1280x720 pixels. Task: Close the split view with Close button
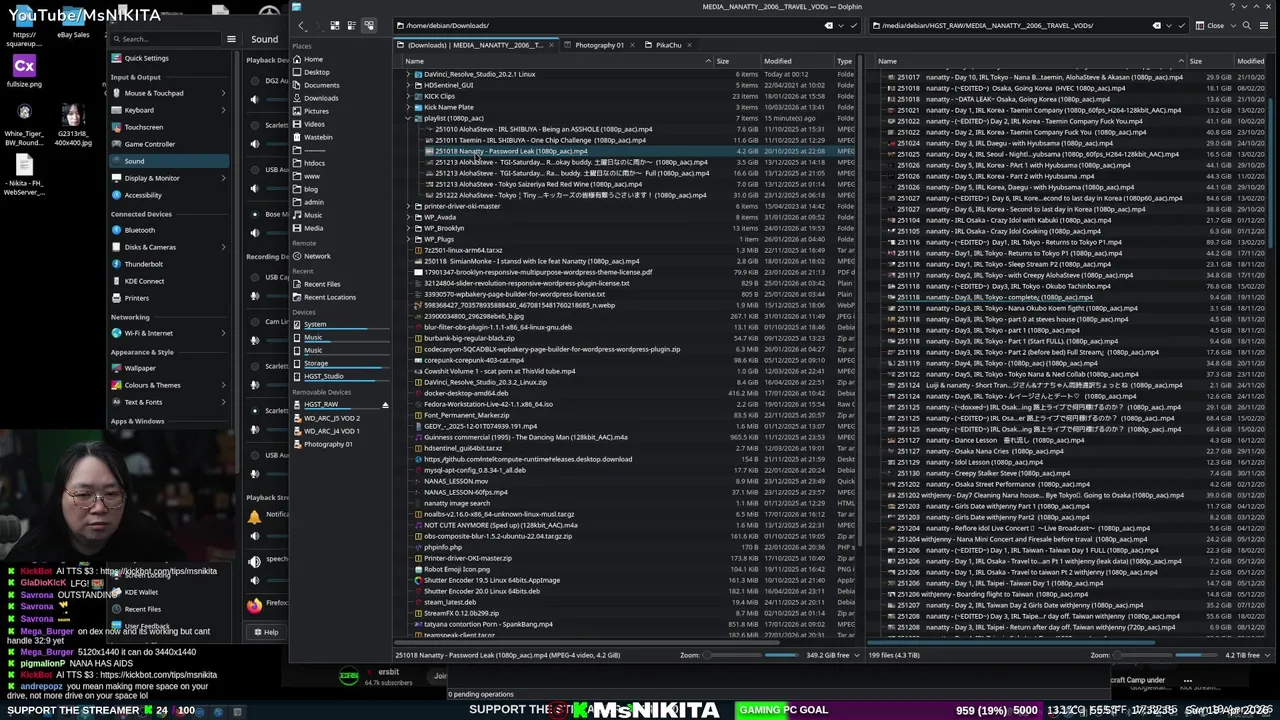pos(1210,25)
